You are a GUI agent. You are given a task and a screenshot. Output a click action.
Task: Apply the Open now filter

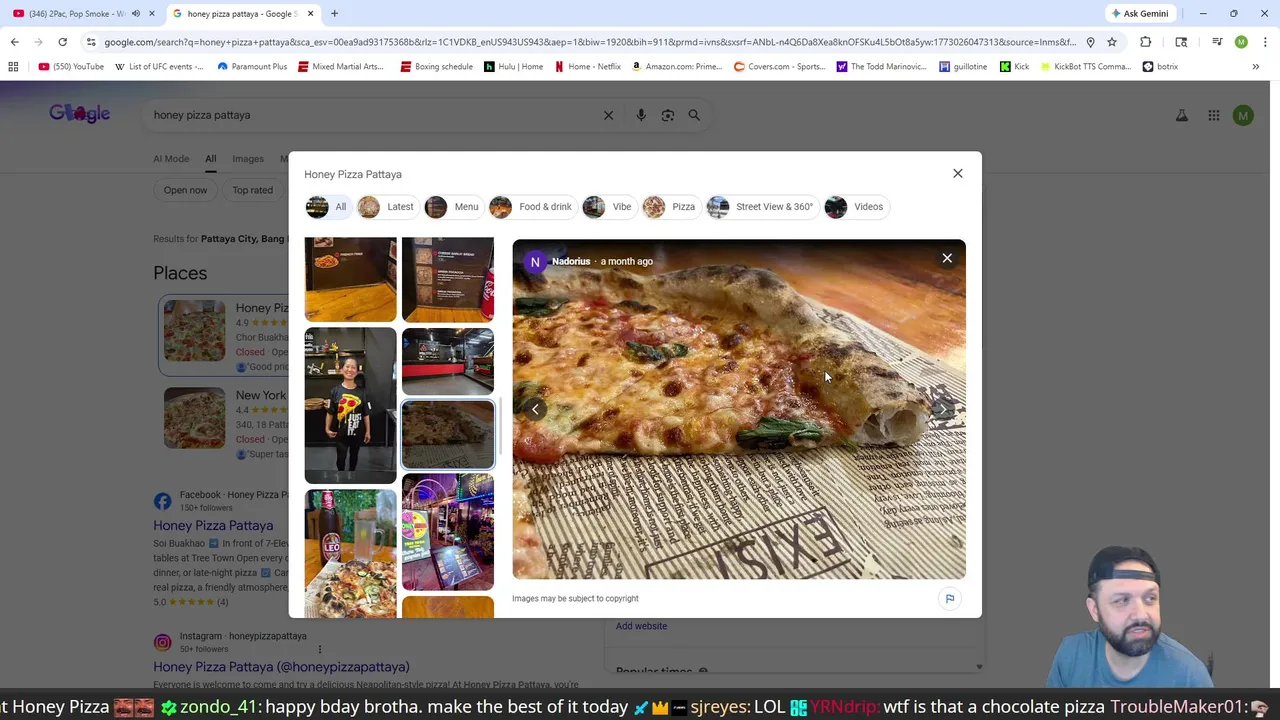click(185, 190)
